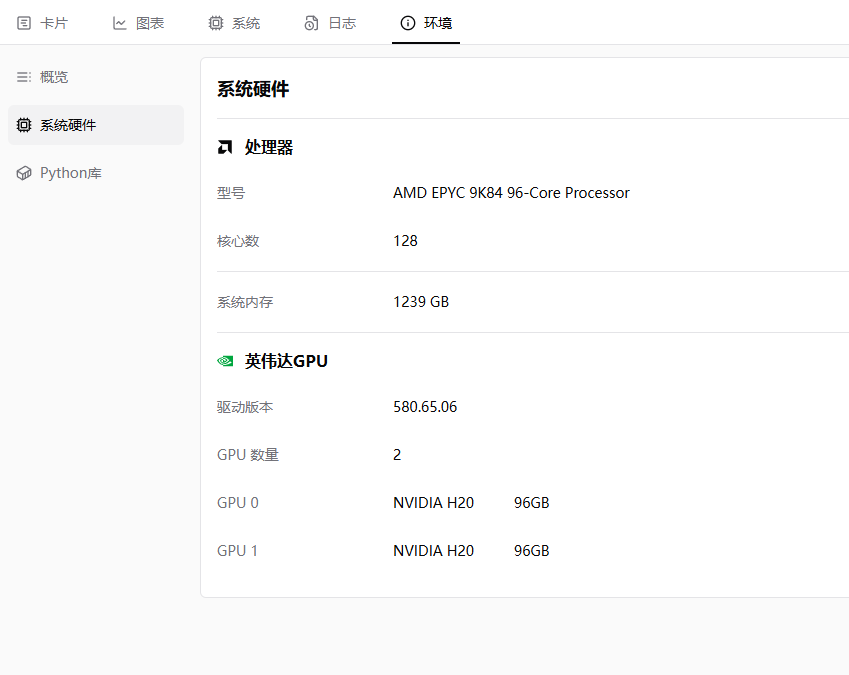Select the 环境 tab
The image size is (849, 675).
coord(426,23)
